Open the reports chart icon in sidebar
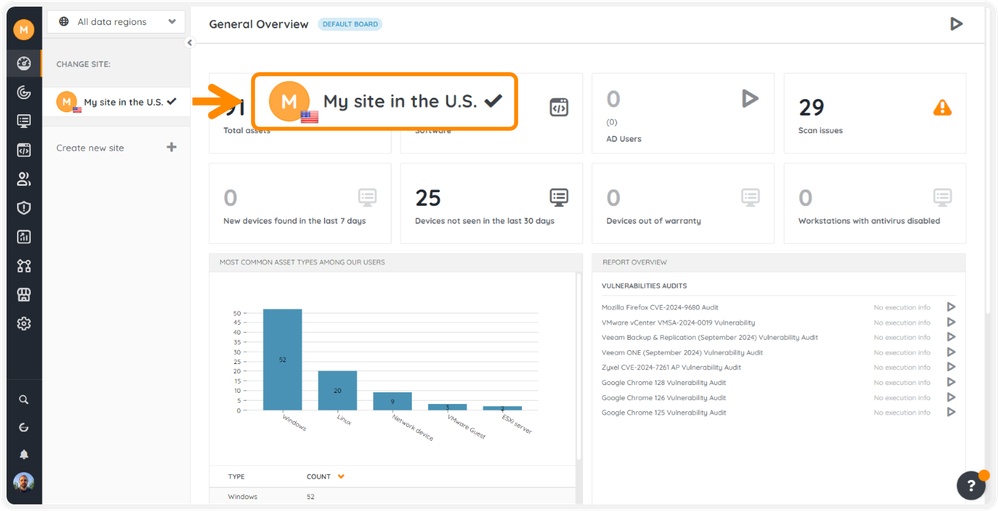Screen dimensions: 998x511 point(24,237)
